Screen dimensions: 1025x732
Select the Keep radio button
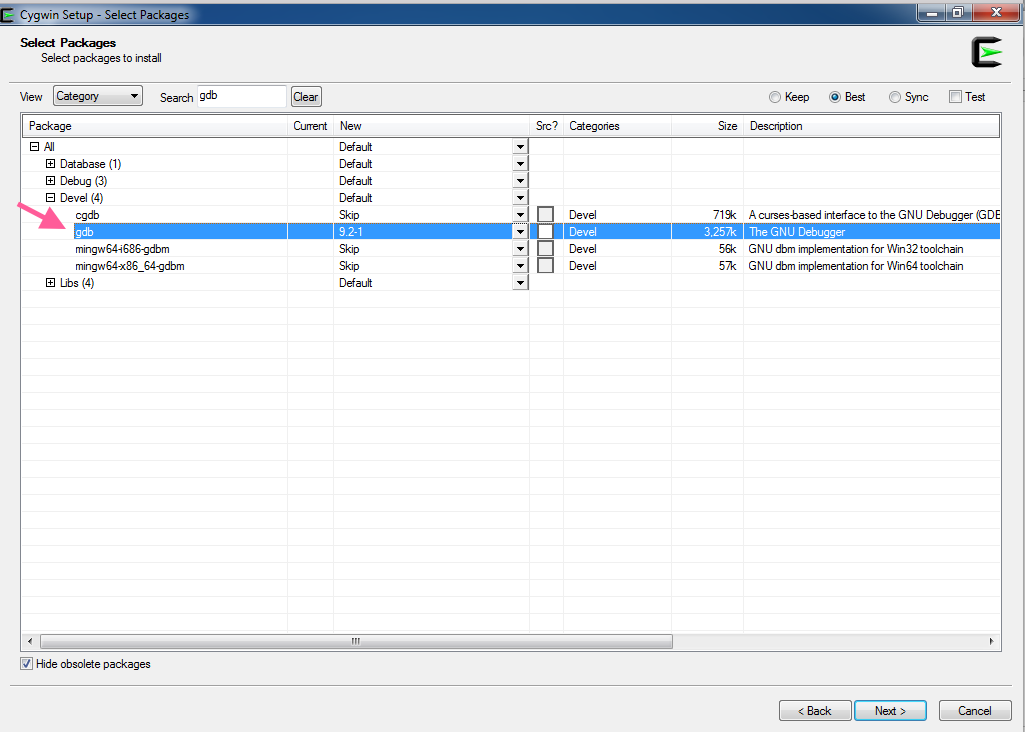pos(775,97)
